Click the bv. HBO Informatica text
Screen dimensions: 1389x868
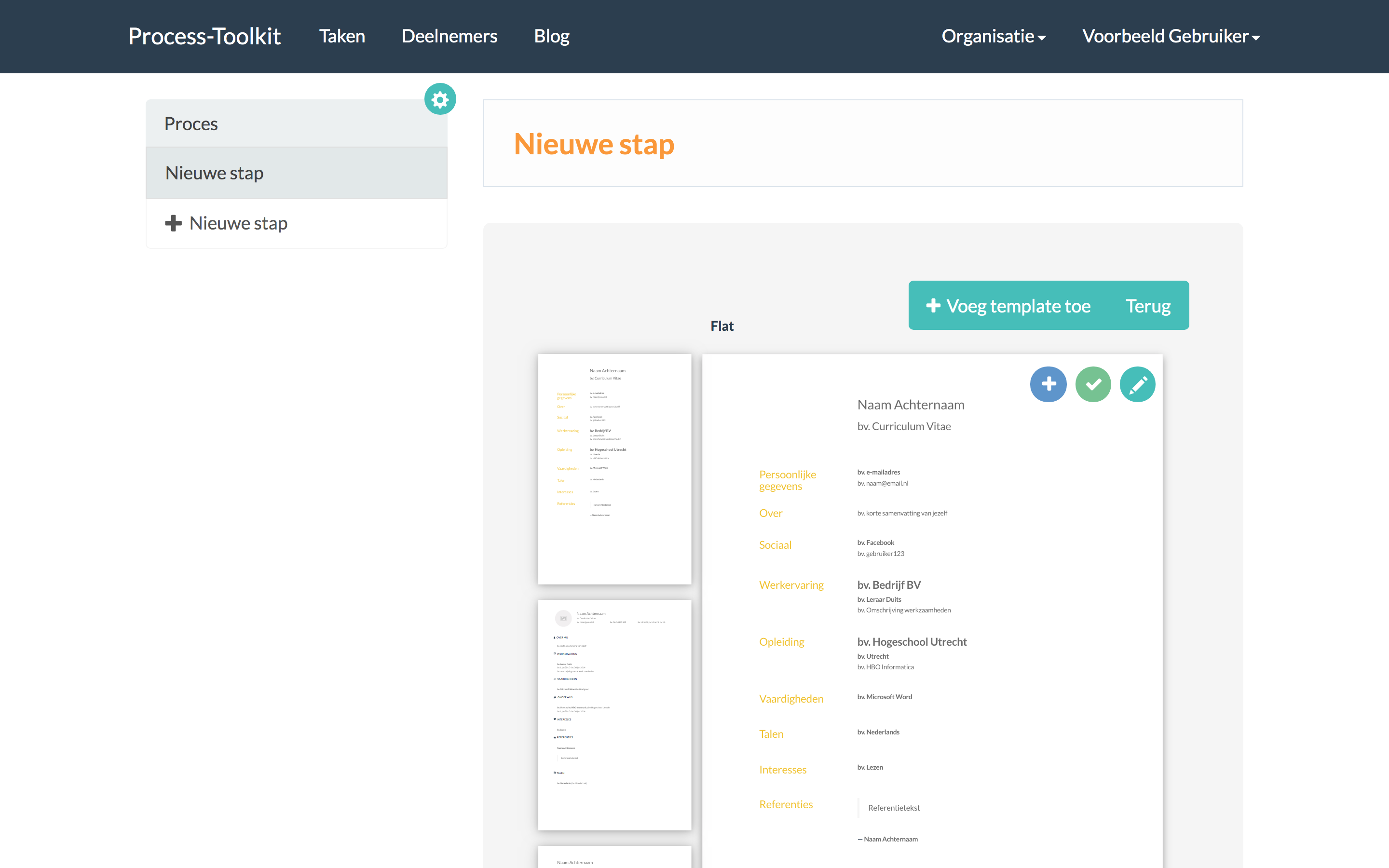(x=885, y=667)
